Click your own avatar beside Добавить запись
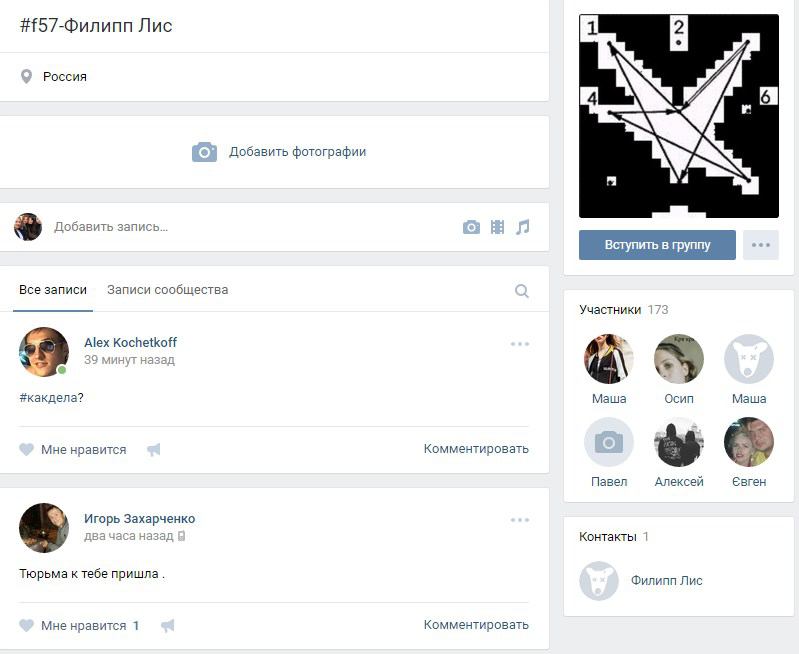 click(28, 227)
